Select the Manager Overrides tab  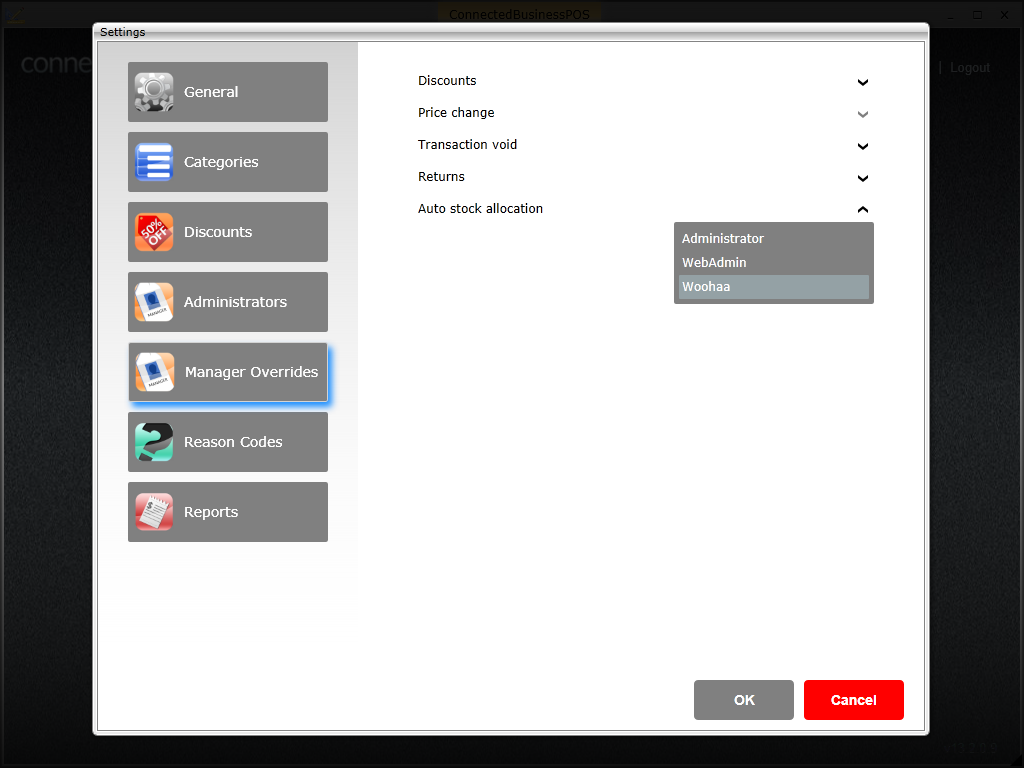228,372
